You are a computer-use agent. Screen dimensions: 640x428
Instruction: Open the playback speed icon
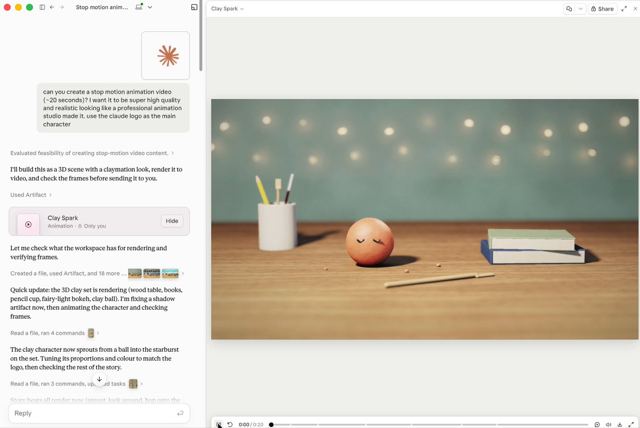[x=597, y=424]
